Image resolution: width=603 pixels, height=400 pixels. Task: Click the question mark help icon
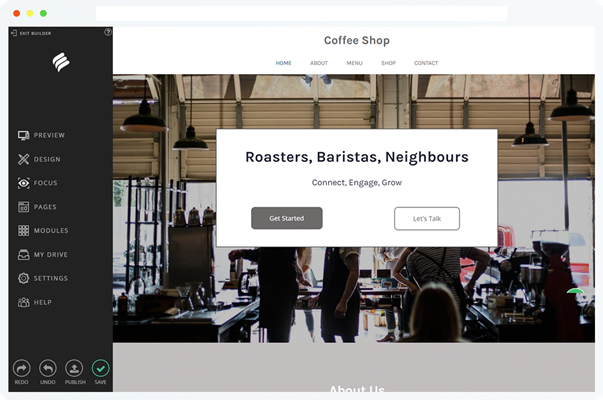(x=108, y=32)
